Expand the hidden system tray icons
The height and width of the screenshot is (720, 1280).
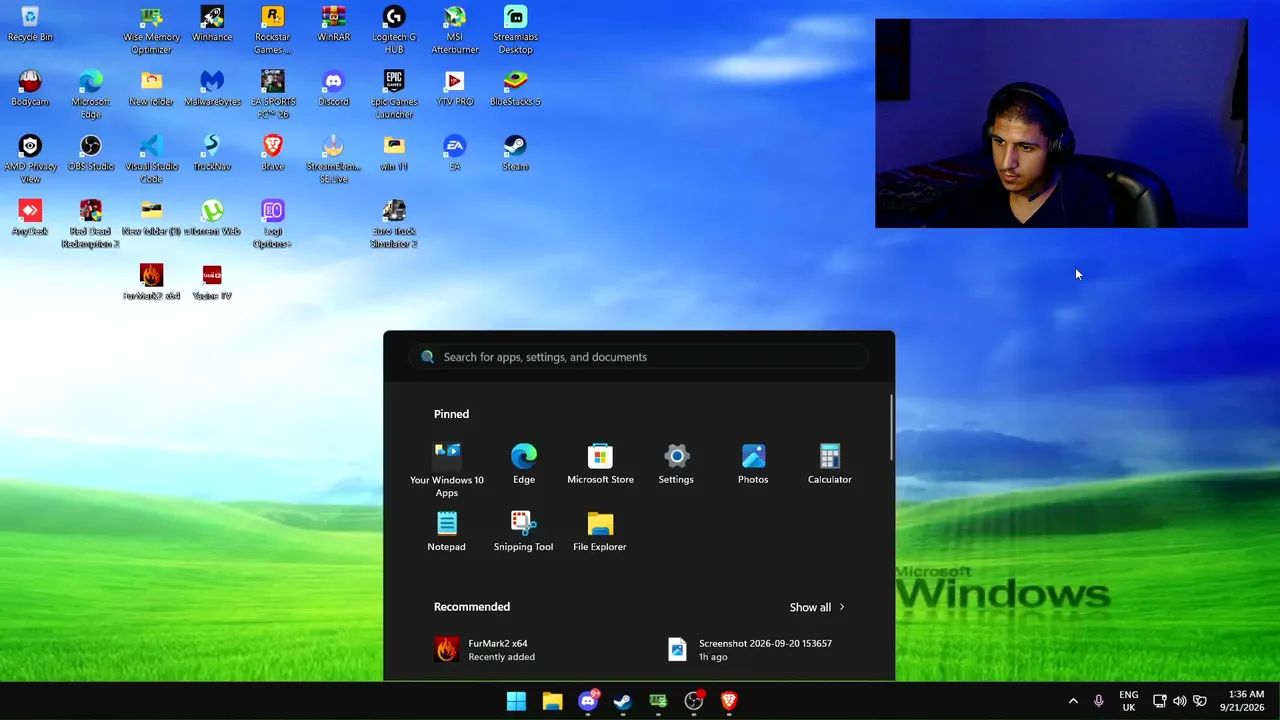[x=1073, y=701]
